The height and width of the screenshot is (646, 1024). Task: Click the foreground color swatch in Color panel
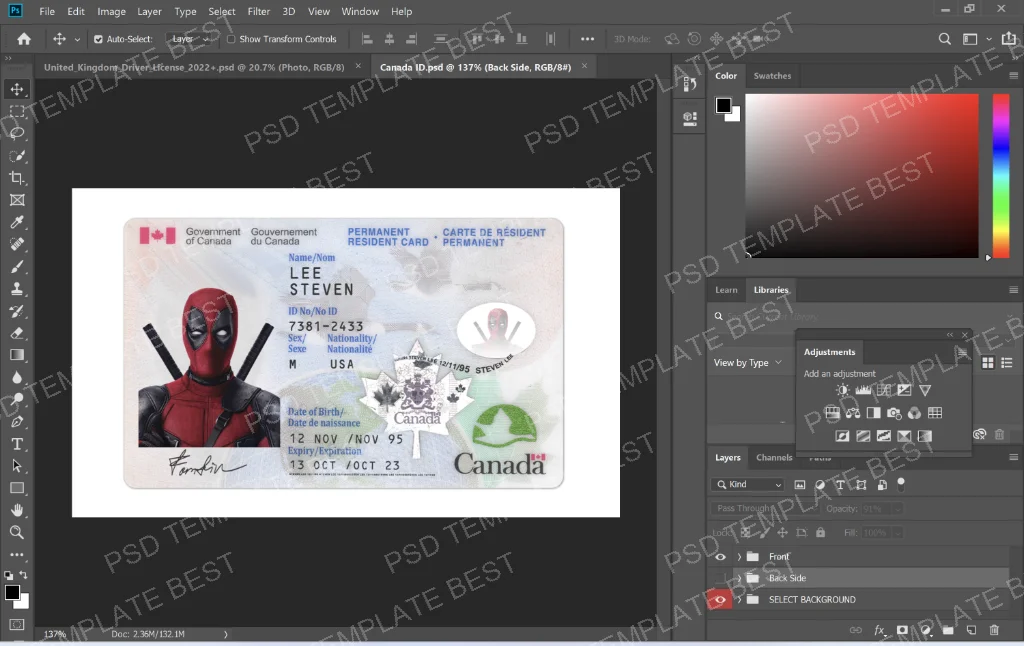[722, 105]
